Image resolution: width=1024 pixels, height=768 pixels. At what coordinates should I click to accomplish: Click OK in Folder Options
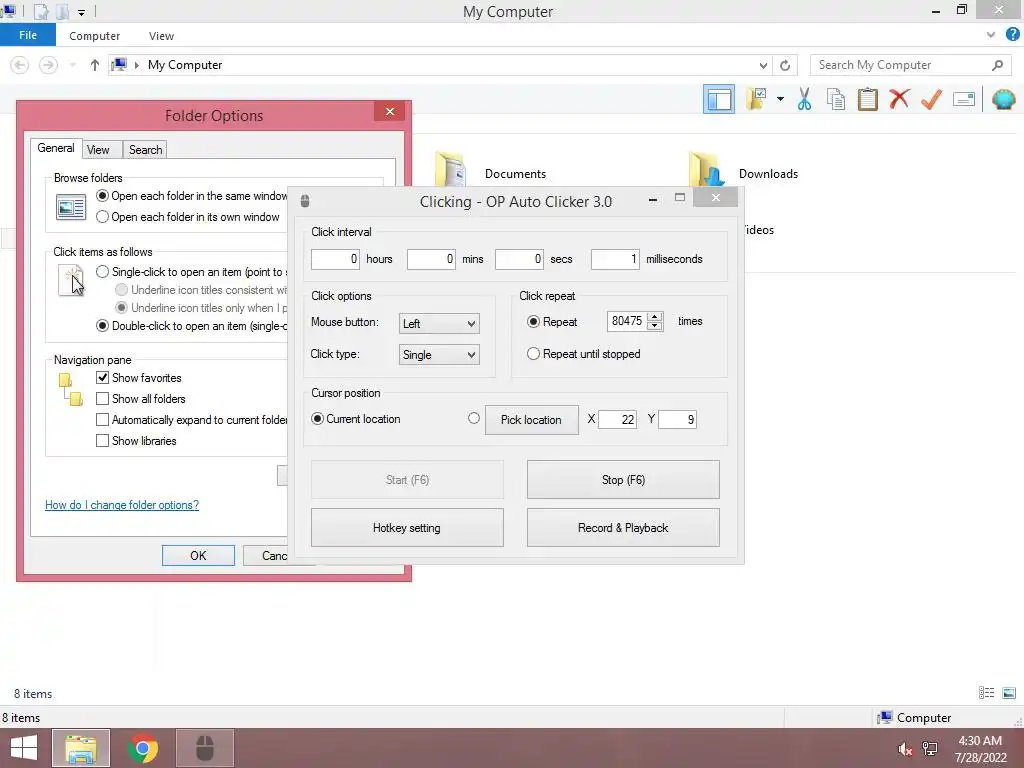click(198, 555)
